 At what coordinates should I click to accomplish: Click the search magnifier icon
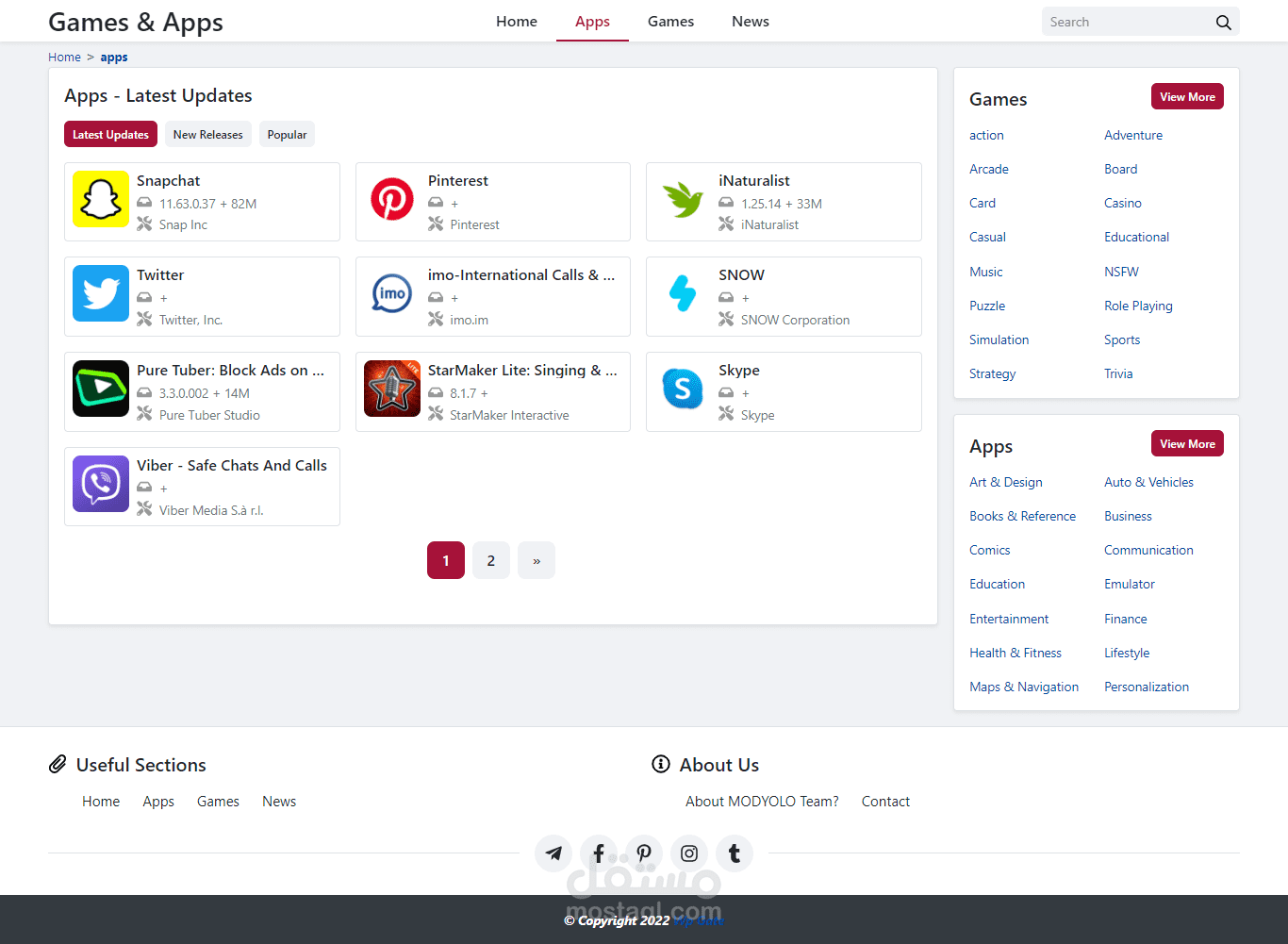1223,22
